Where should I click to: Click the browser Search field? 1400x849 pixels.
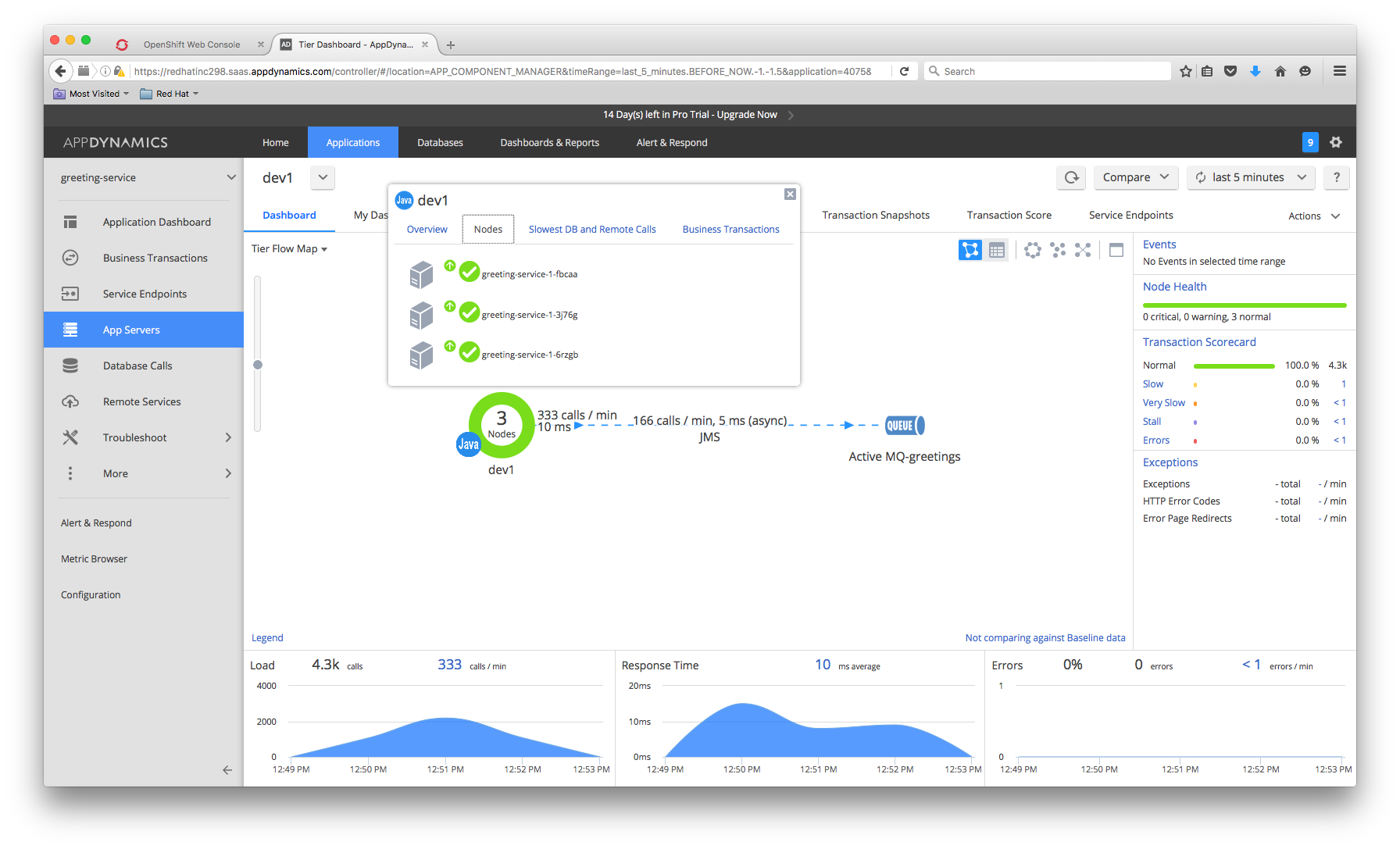(x=1048, y=71)
